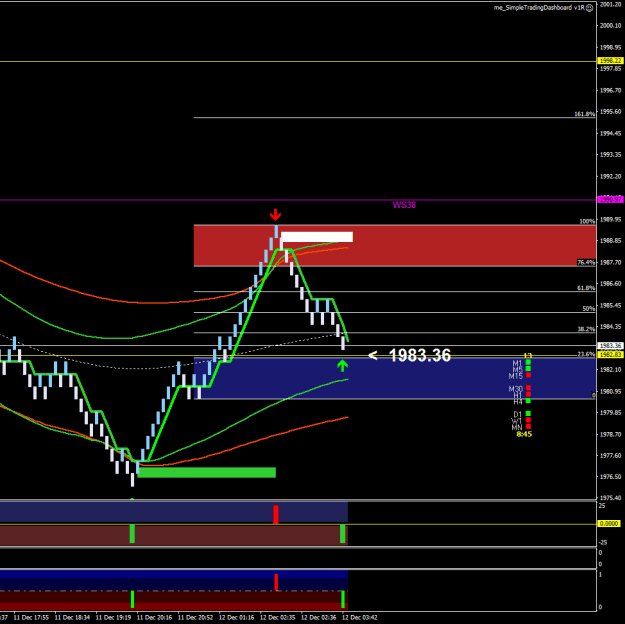Viewport: 625px width, 624px height.
Task: Select the red down arrow sell signal
Action: [x=275, y=215]
